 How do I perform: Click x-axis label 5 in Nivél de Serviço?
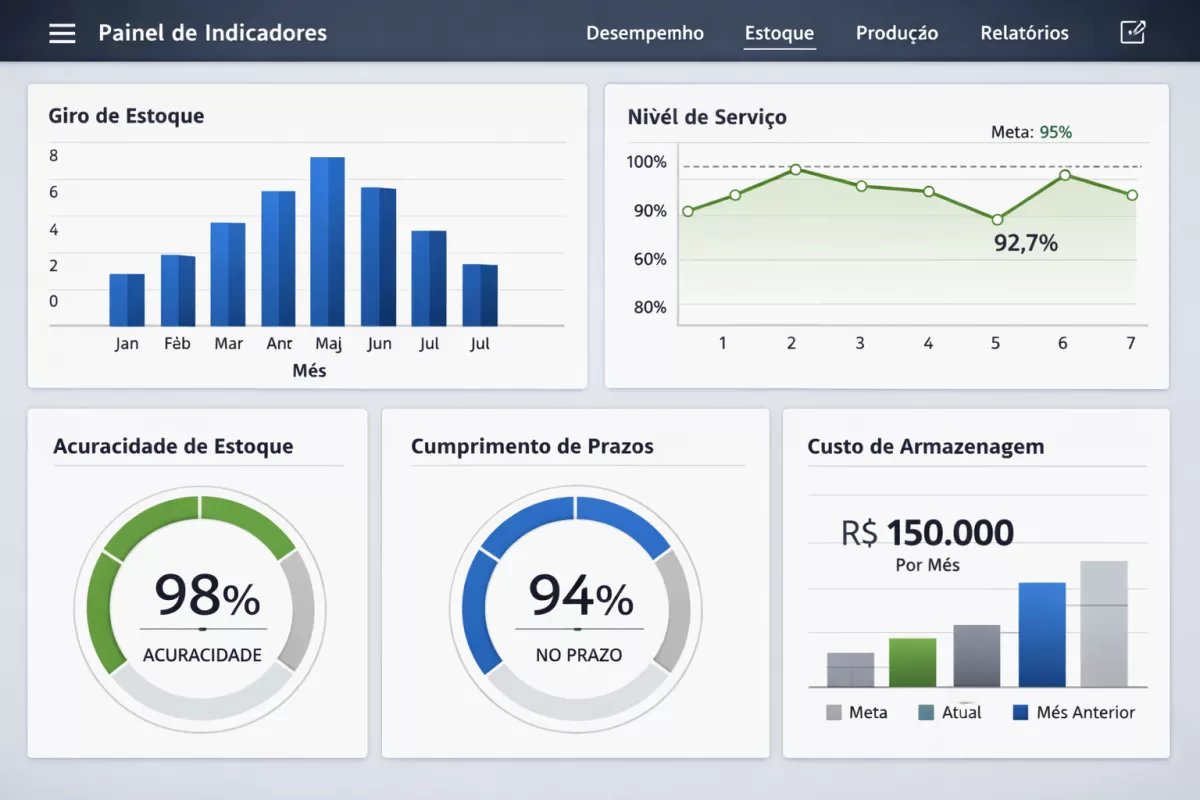995,343
